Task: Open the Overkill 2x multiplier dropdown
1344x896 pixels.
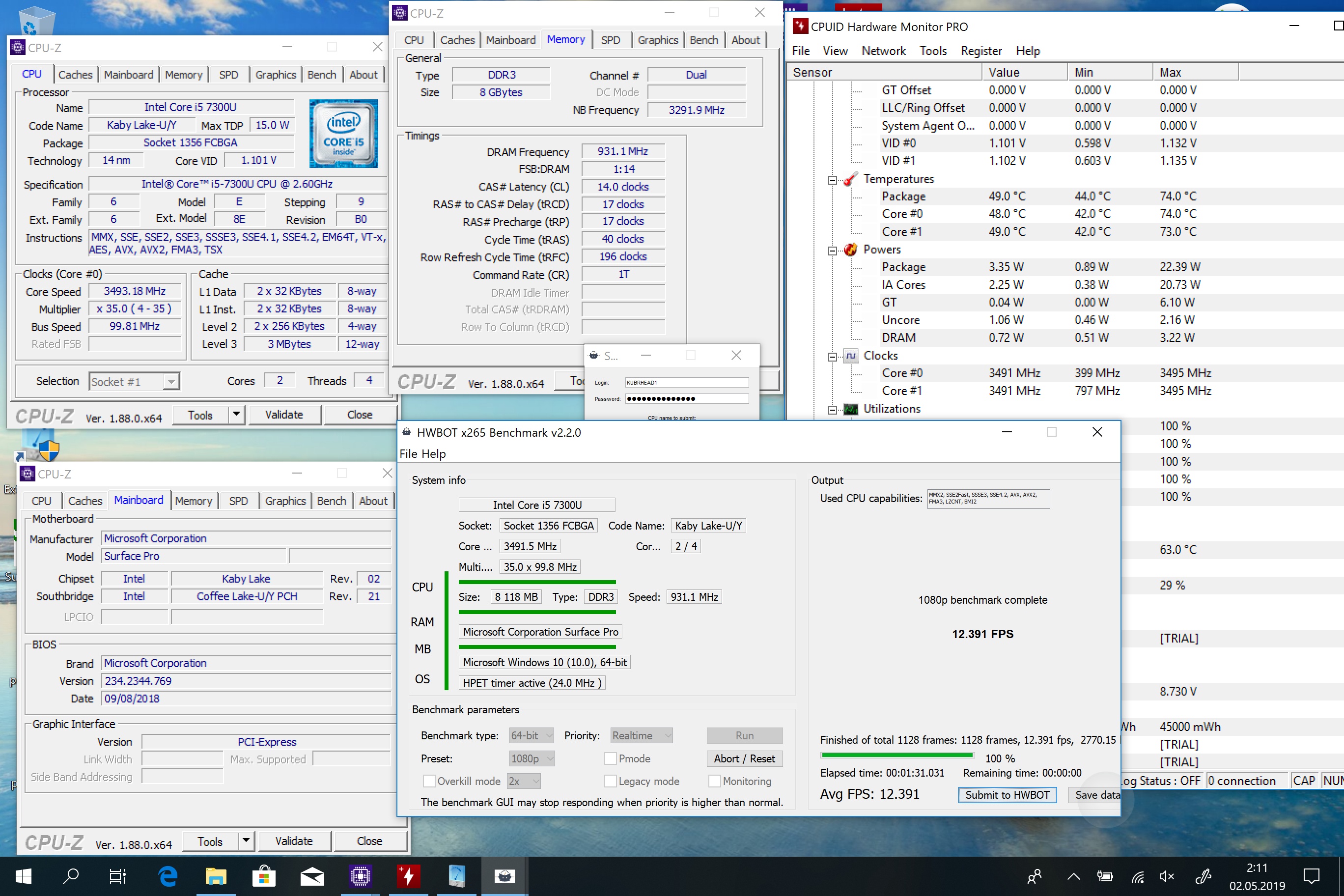Action: click(x=524, y=781)
